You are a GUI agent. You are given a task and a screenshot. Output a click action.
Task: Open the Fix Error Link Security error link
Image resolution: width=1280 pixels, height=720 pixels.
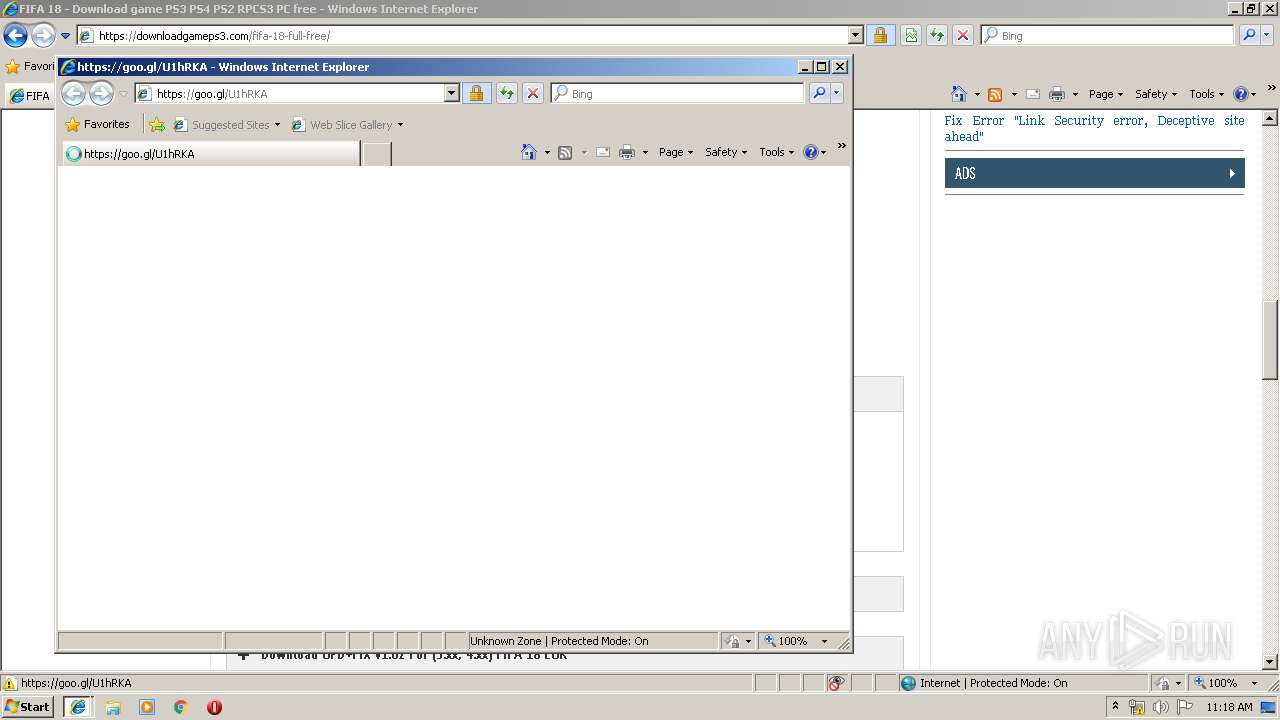click(x=1094, y=128)
